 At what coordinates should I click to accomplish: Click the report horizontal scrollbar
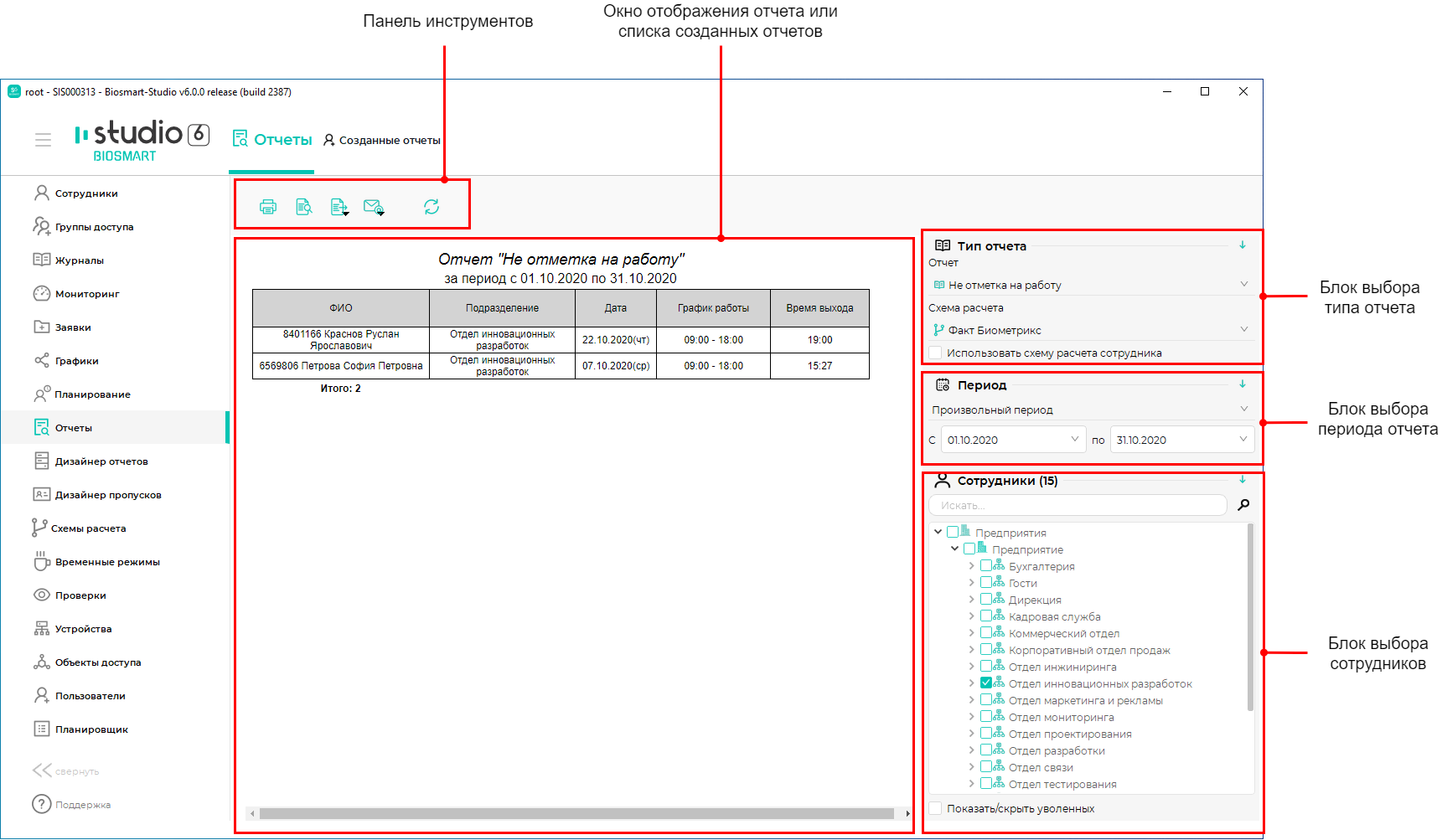click(576, 813)
